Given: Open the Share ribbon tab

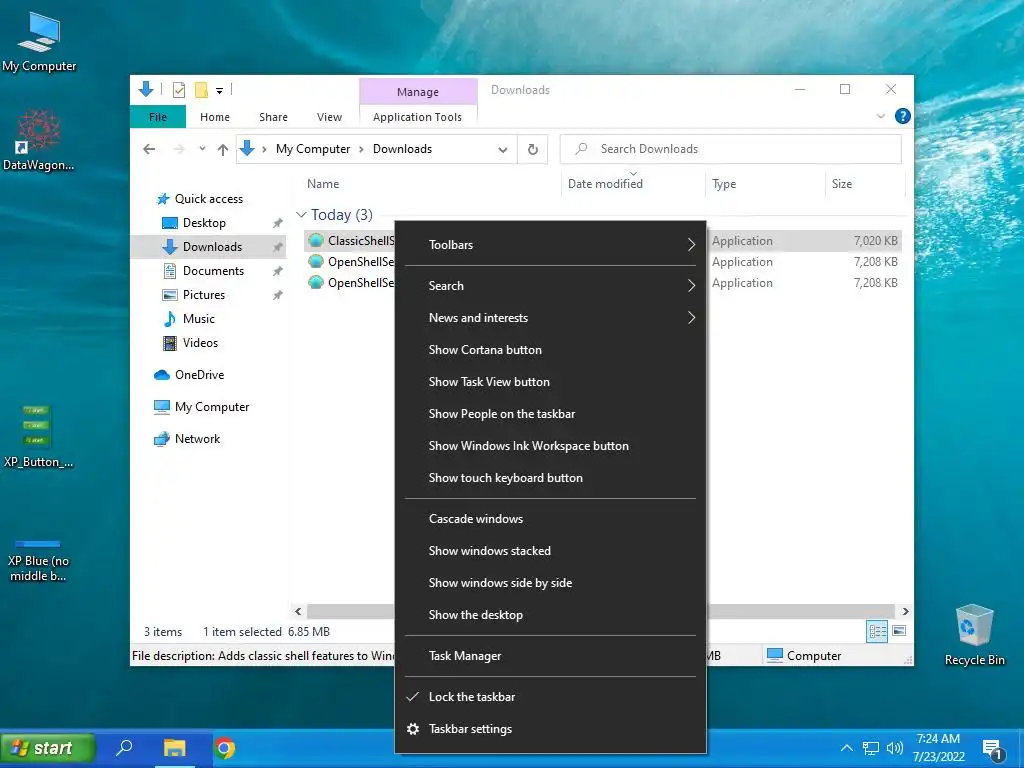Looking at the screenshot, I should pyautogui.click(x=273, y=117).
